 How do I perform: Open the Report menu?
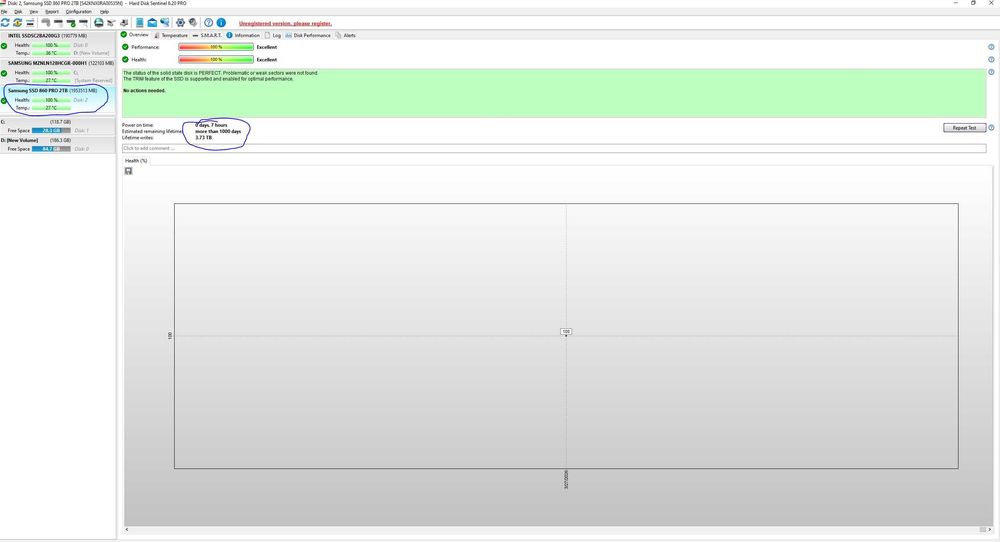(52, 11)
